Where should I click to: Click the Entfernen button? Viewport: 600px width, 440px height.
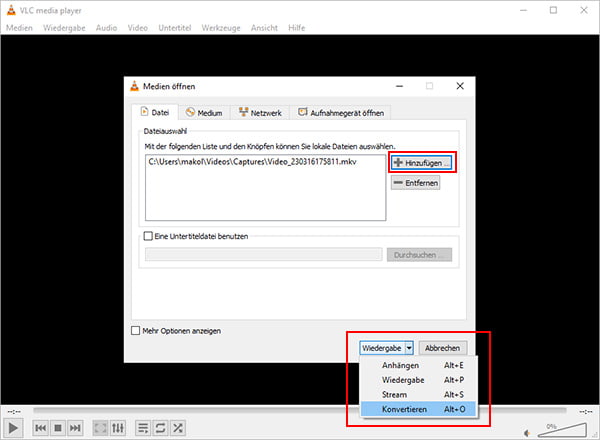416,183
